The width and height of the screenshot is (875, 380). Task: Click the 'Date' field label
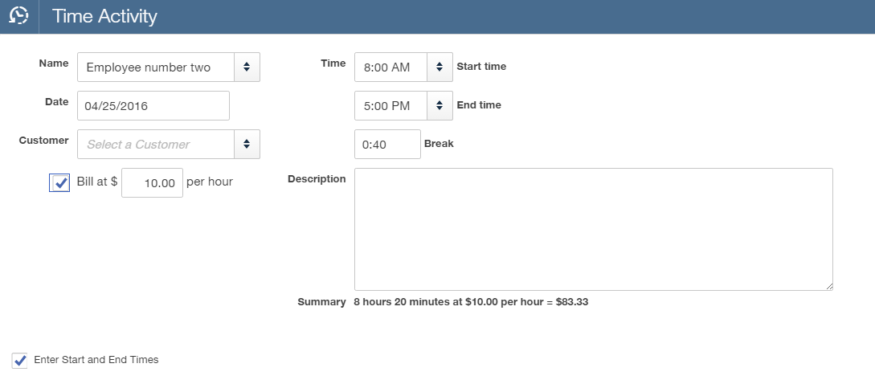[x=57, y=102]
